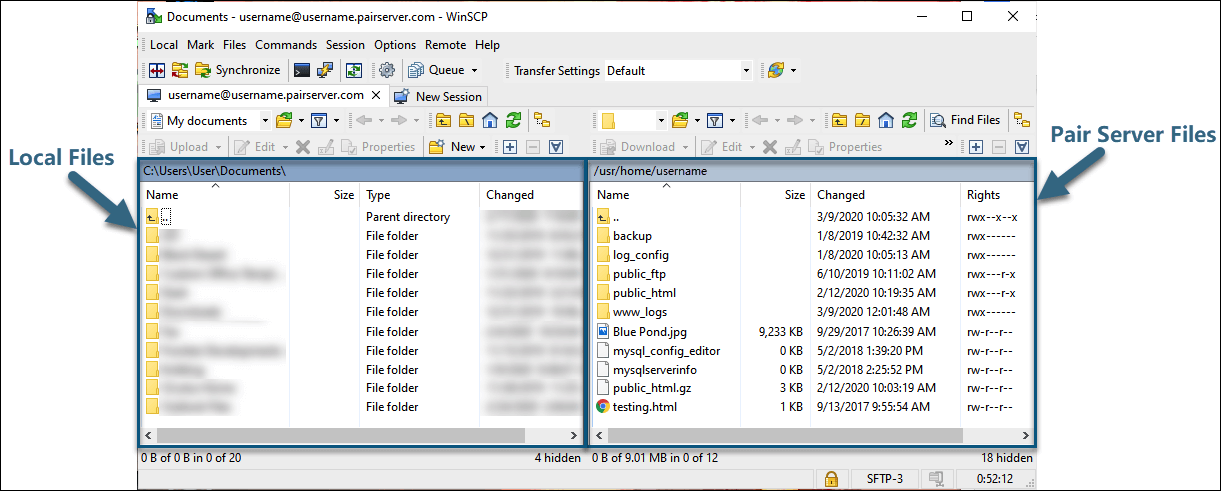The width and height of the screenshot is (1221, 491).
Task: Select the mysql_config_editor file
Action: click(666, 350)
